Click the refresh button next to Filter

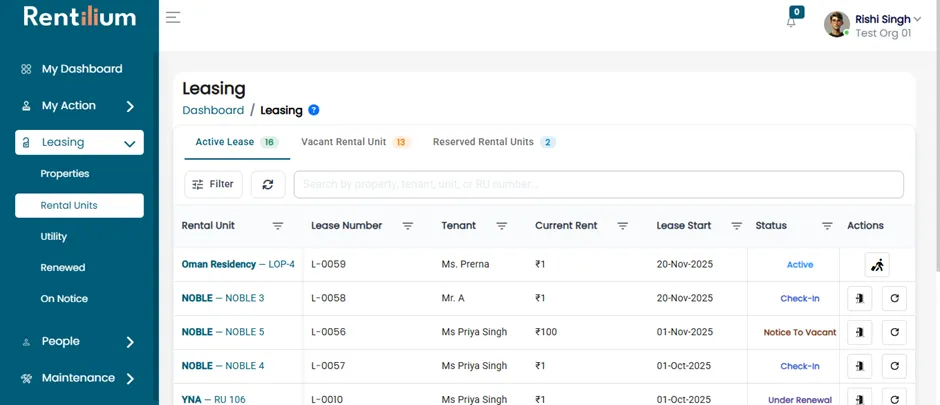click(268, 185)
